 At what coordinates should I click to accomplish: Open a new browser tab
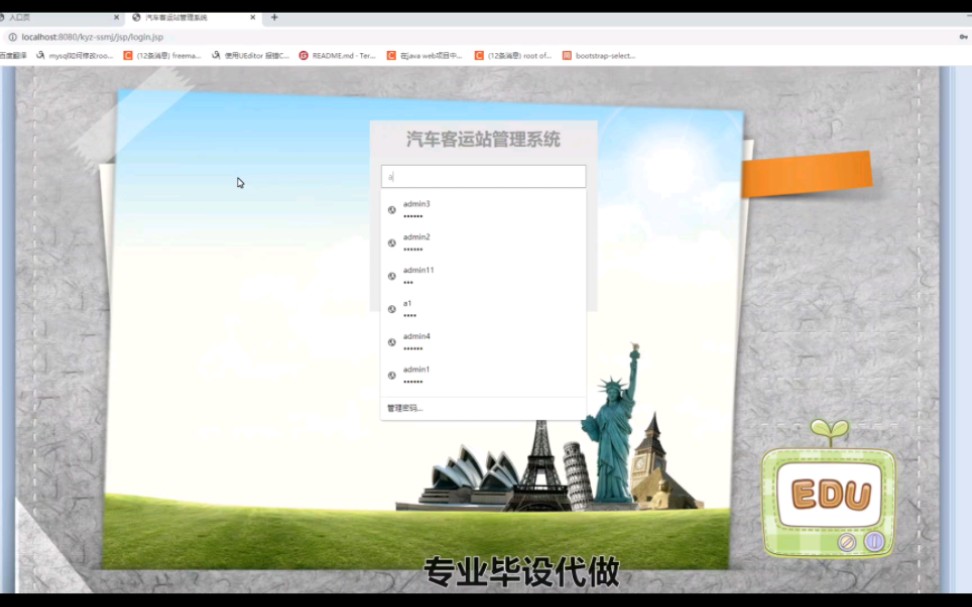(274, 17)
